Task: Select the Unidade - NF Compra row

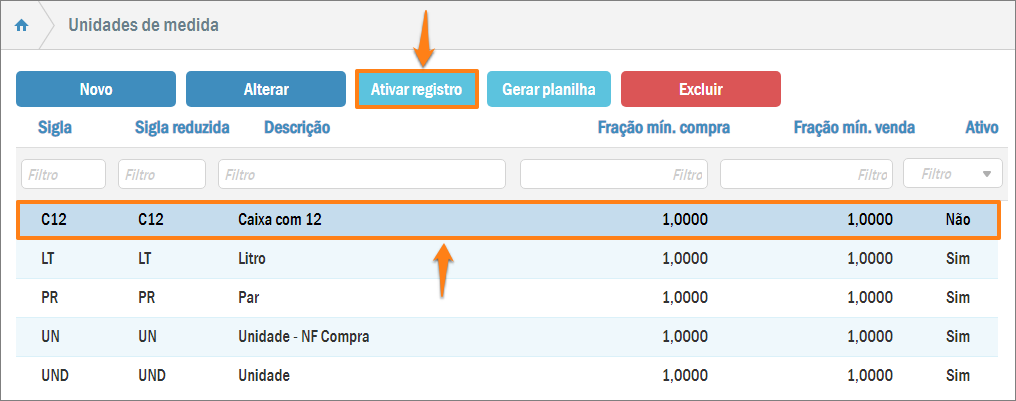Action: click(507, 337)
